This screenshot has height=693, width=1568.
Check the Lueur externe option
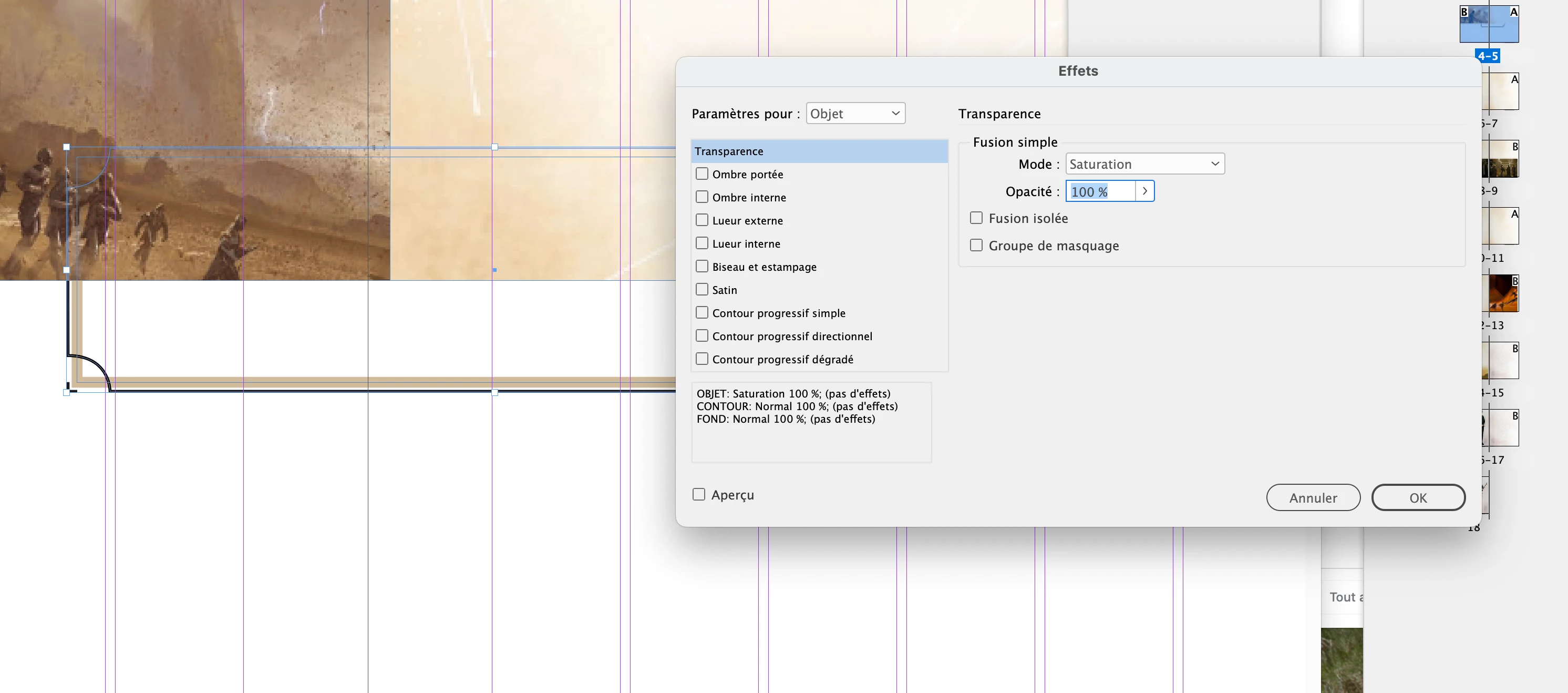point(702,220)
